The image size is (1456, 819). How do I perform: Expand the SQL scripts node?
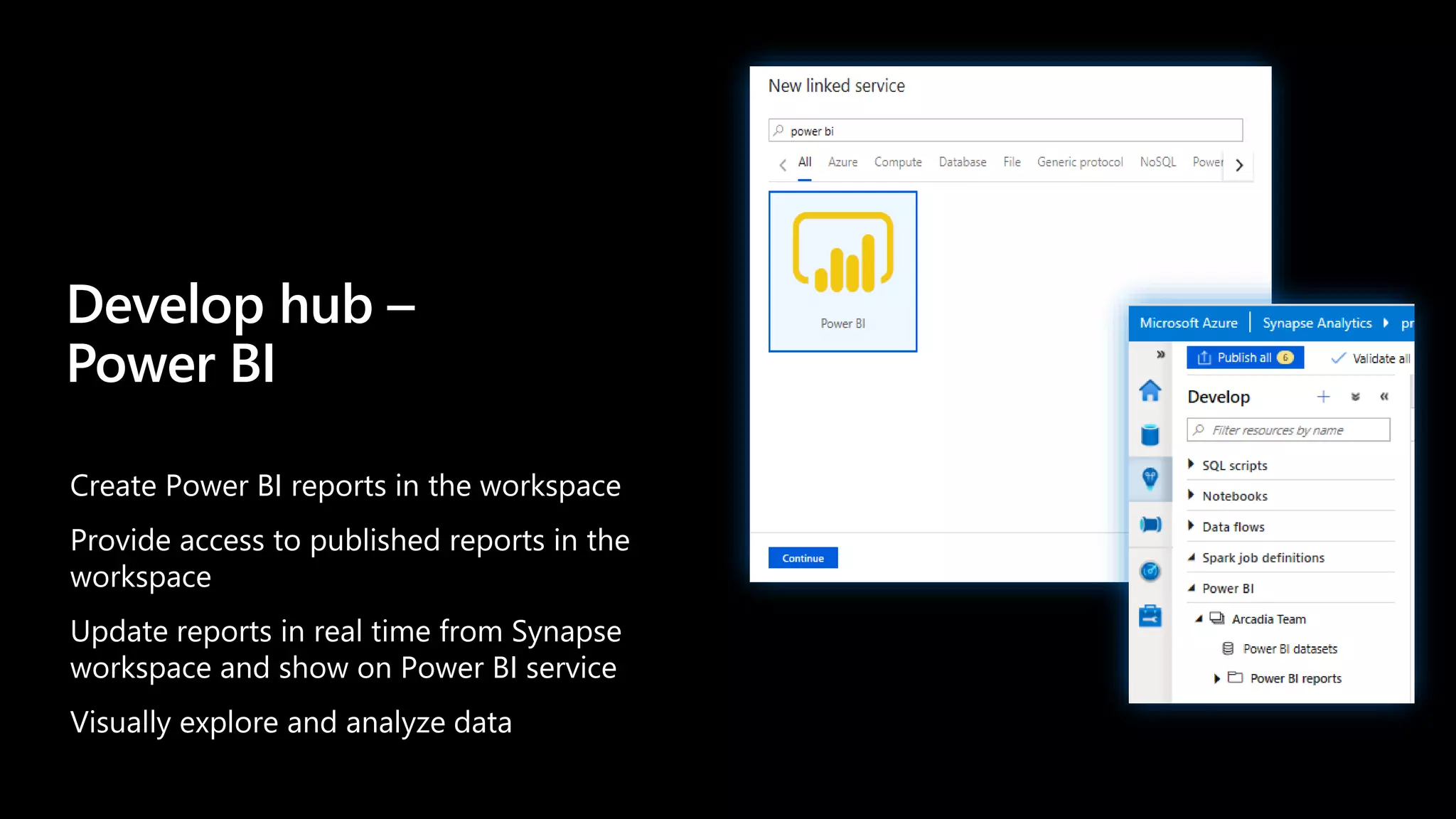pyautogui.click(x=1191, y=464)
